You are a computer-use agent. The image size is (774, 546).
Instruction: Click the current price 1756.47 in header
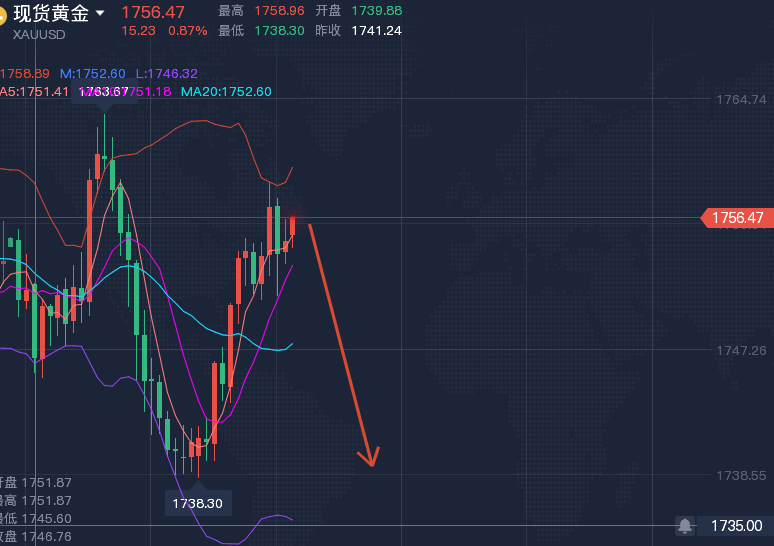pyautogui.click(x=153, y=12)
